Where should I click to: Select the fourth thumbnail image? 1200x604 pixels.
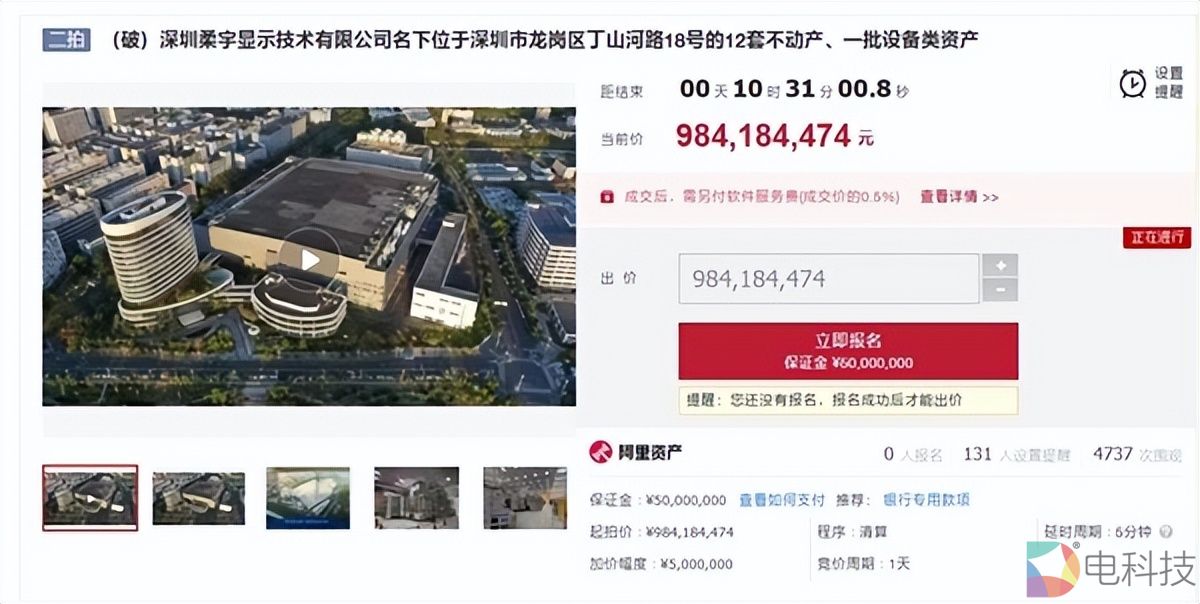pyautogui.click(x=416, y=498)
